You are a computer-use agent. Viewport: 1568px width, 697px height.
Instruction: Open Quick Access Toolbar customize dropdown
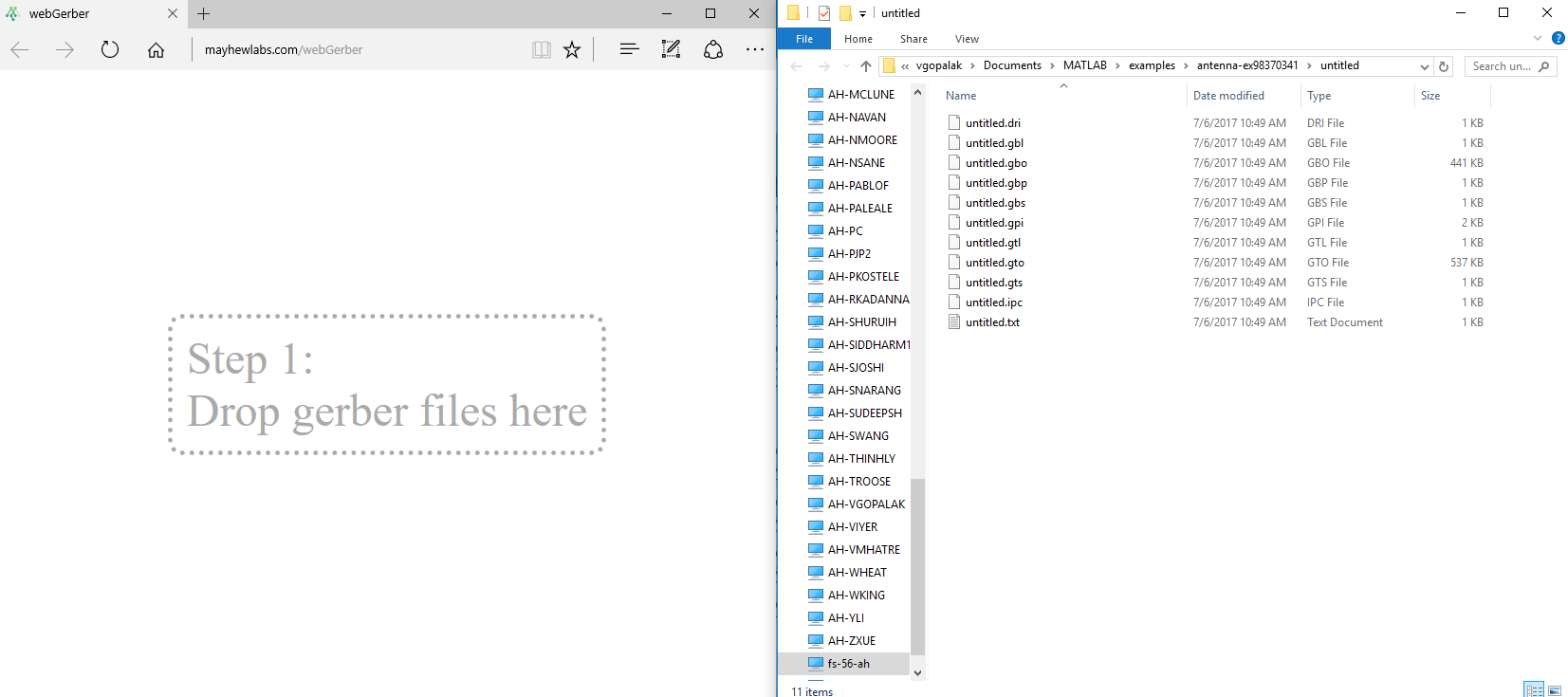coord(862,13)
